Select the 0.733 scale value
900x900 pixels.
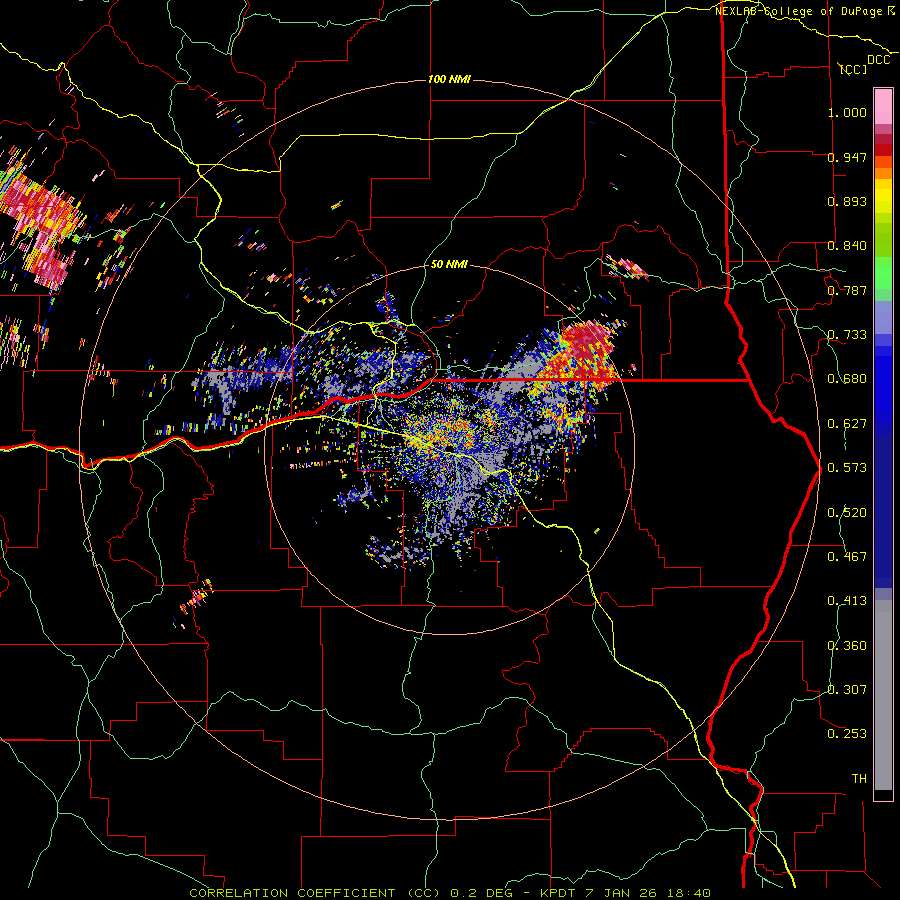pos(847,335)
